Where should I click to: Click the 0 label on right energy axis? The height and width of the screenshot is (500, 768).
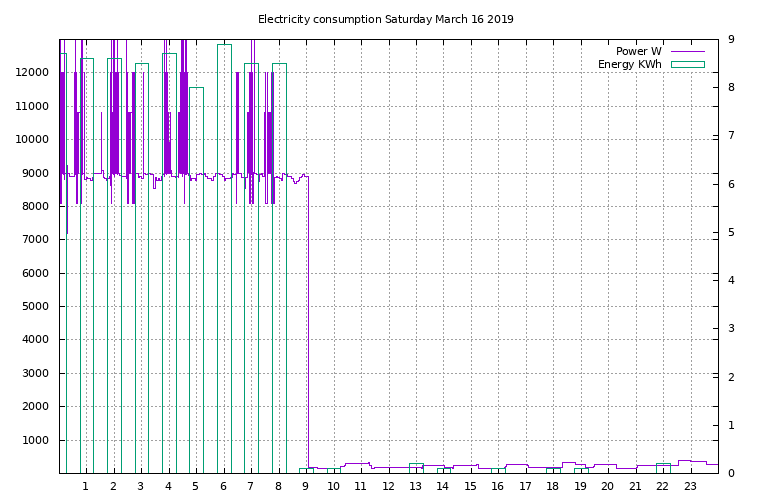(x=731, y=474)
